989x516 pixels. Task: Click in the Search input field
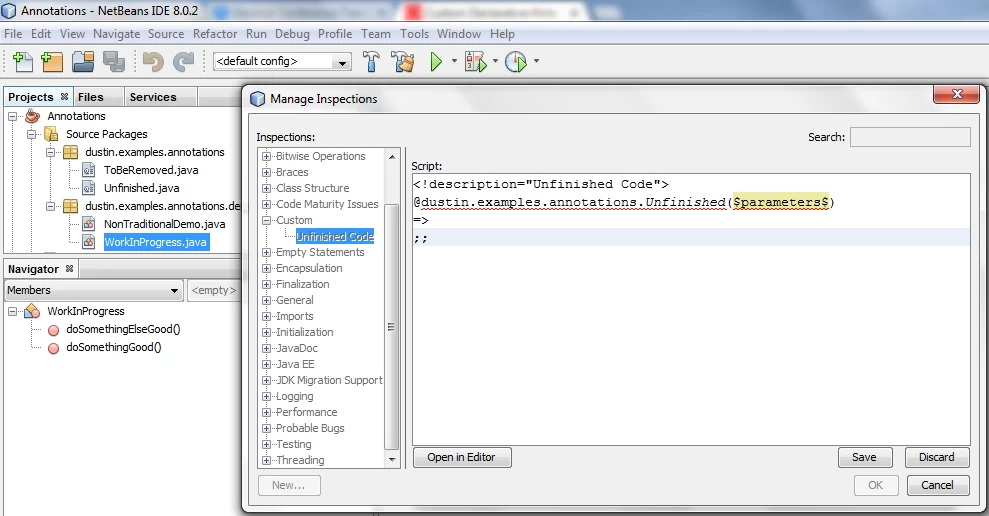click(910, 137)
